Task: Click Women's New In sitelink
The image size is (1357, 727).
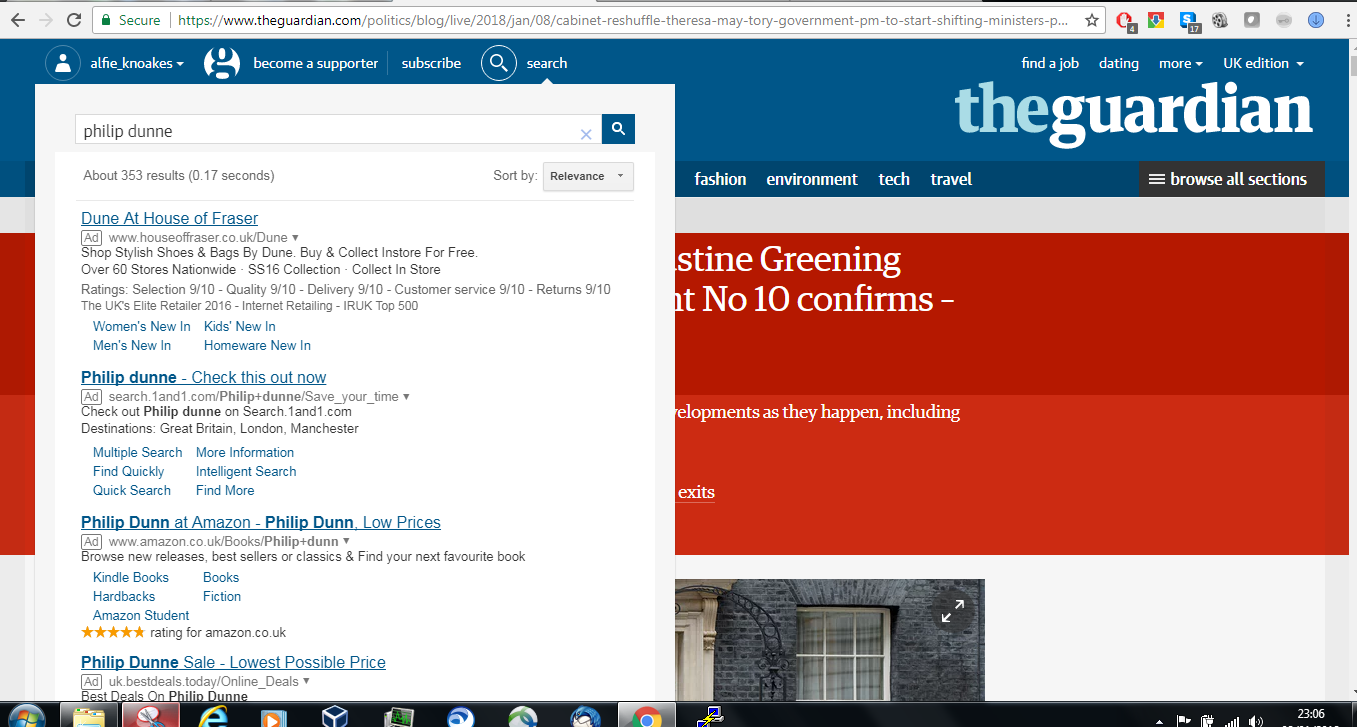Action: click(x=142, y=326)
